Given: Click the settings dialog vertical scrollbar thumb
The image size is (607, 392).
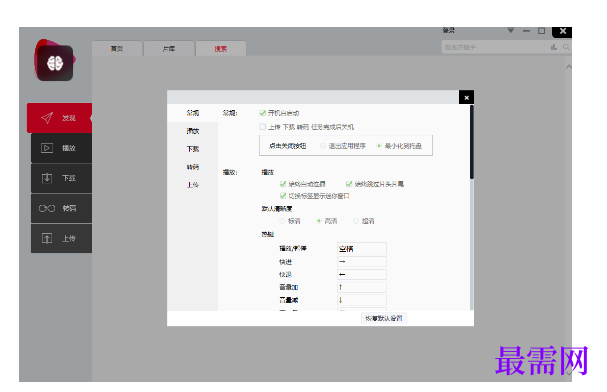Looking at the screenshot, I should 472,142.
